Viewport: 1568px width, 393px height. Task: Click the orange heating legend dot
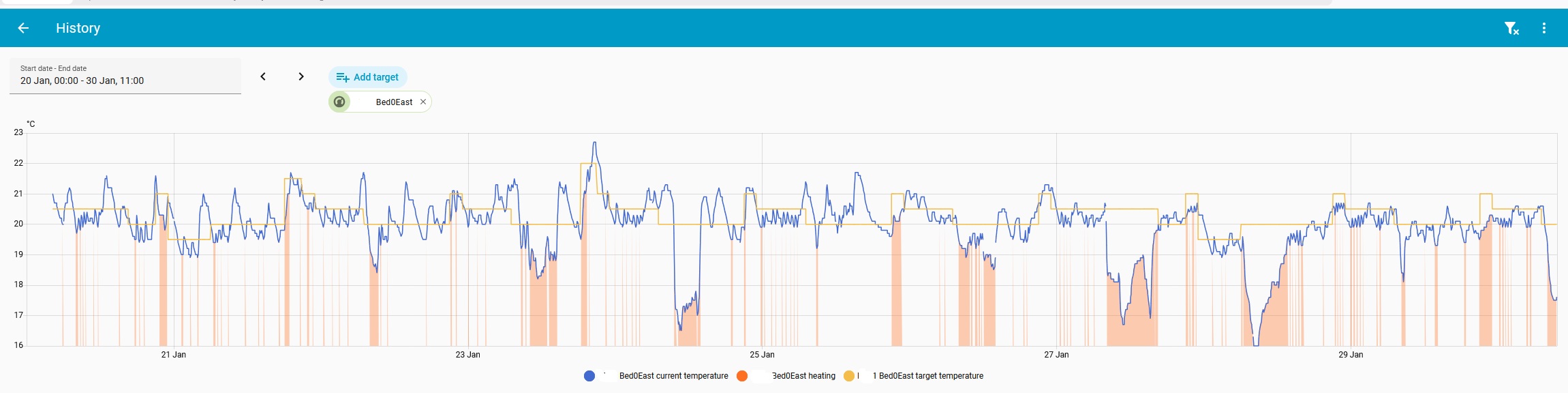tap(742, 376)
